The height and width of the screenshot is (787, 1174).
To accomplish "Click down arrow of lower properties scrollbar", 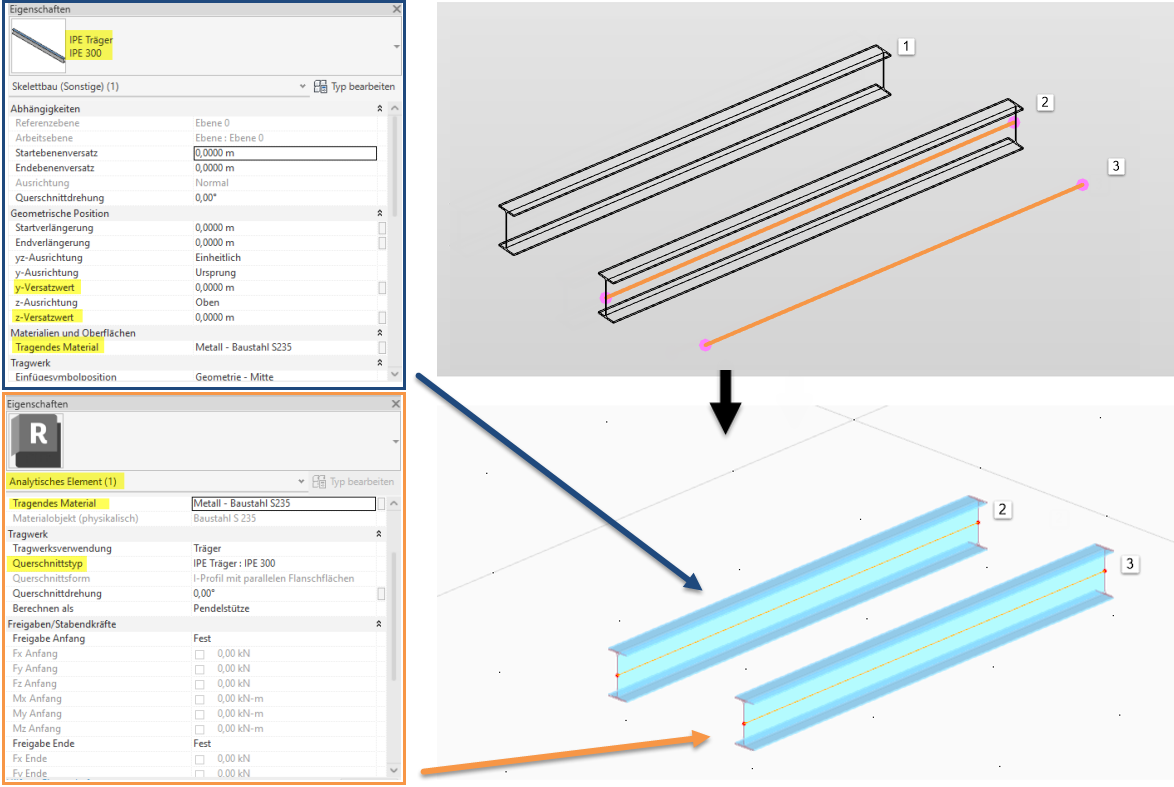I will (394, 770).
